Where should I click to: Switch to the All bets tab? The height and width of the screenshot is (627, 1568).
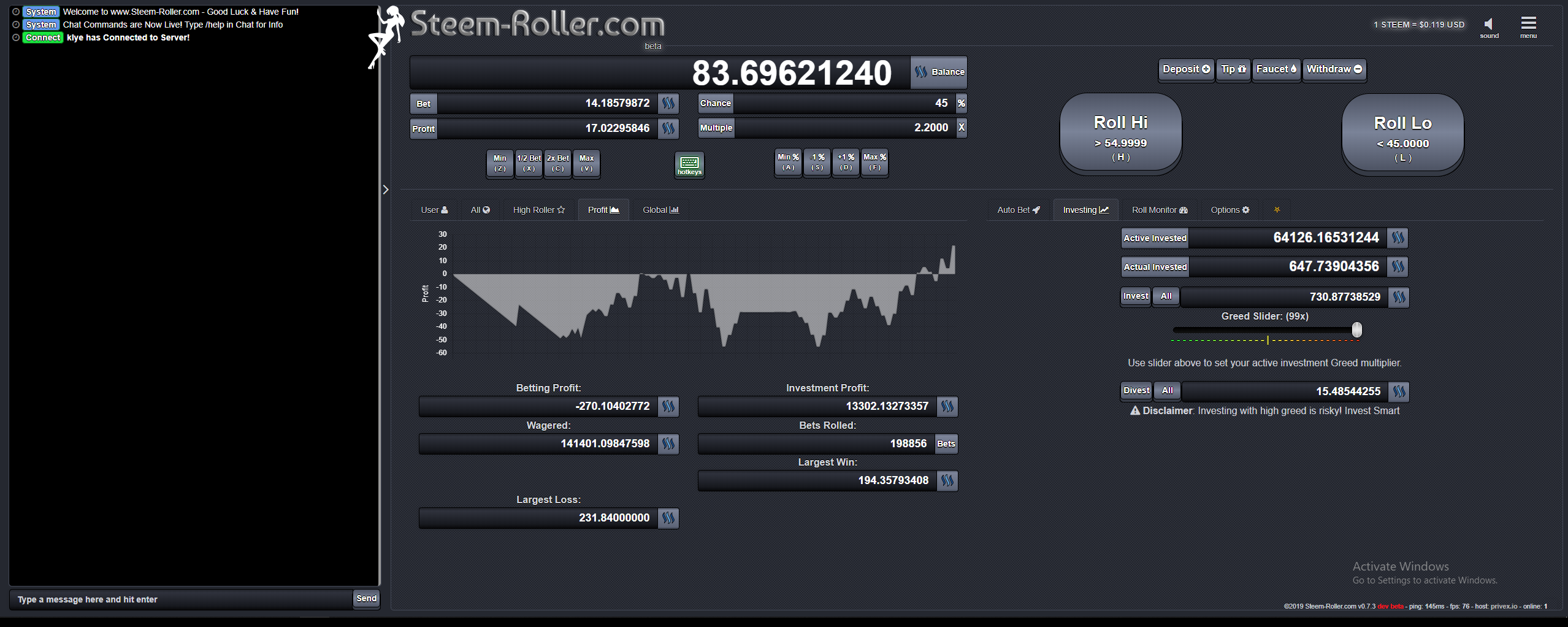[x=480, y=210]
